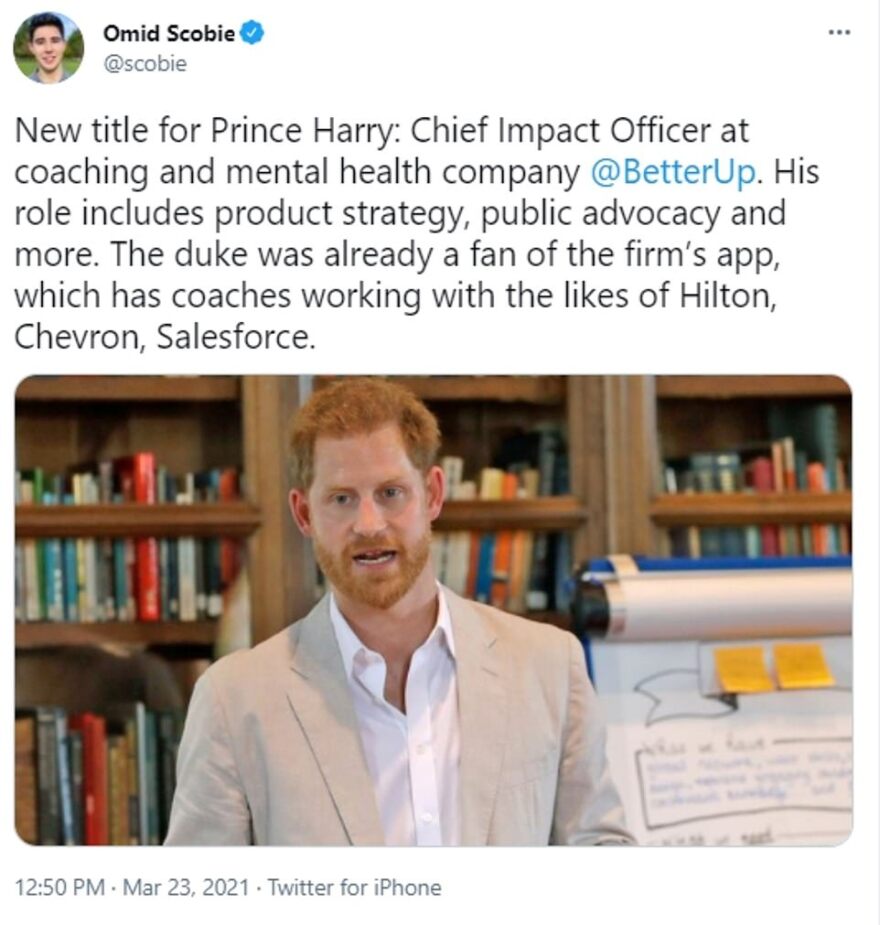Click the blue verified badge beside Omid Scobie

pos(253,33)
